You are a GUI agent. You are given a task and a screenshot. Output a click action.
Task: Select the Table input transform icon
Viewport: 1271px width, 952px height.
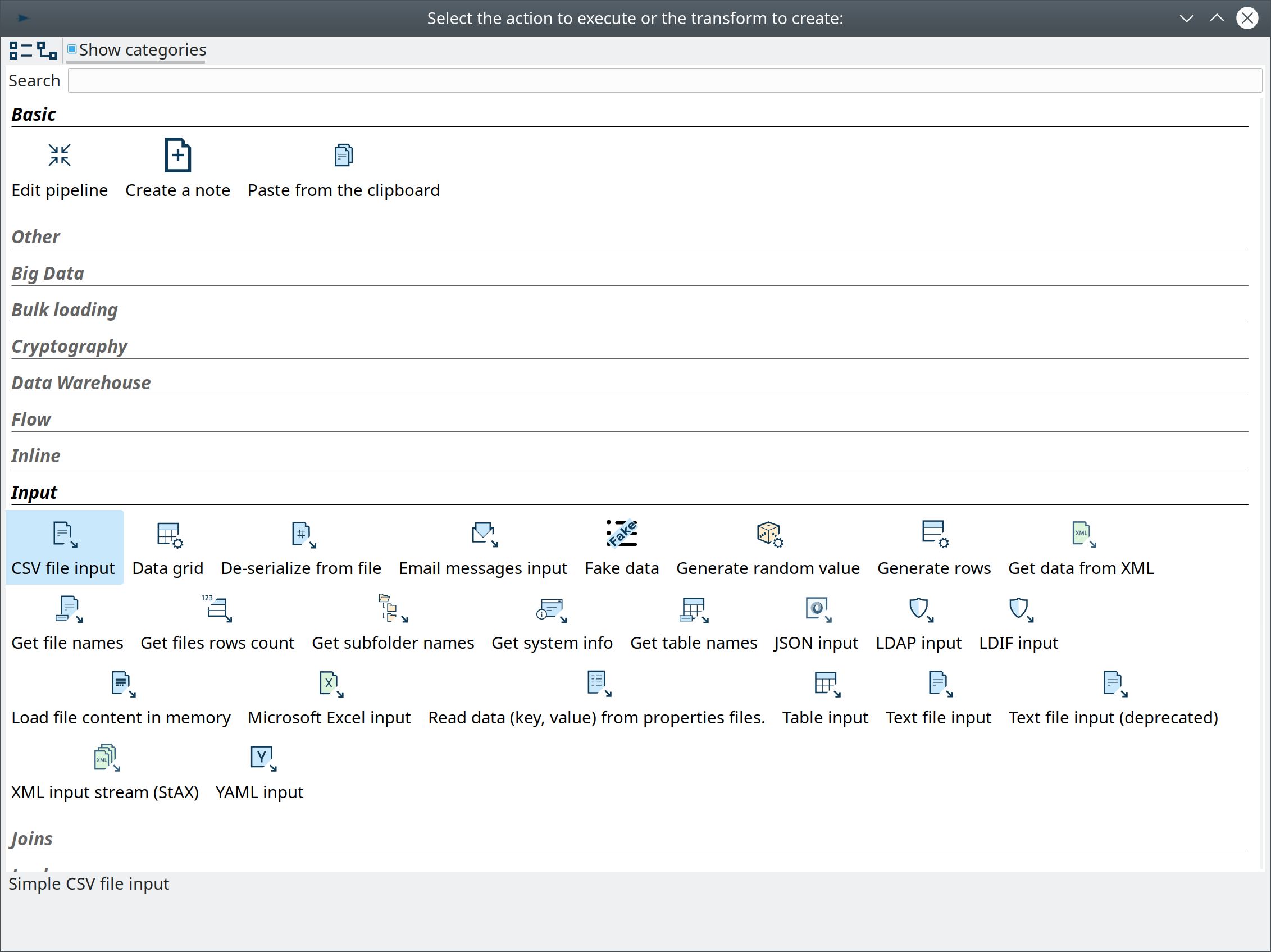coord(825,684)
